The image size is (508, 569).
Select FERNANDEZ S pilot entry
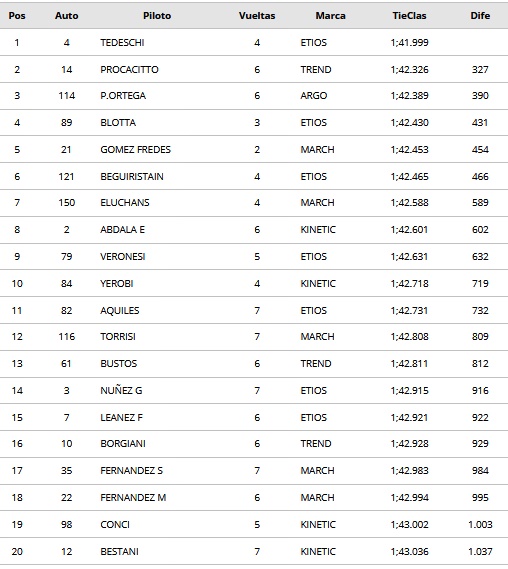(131, 471)
